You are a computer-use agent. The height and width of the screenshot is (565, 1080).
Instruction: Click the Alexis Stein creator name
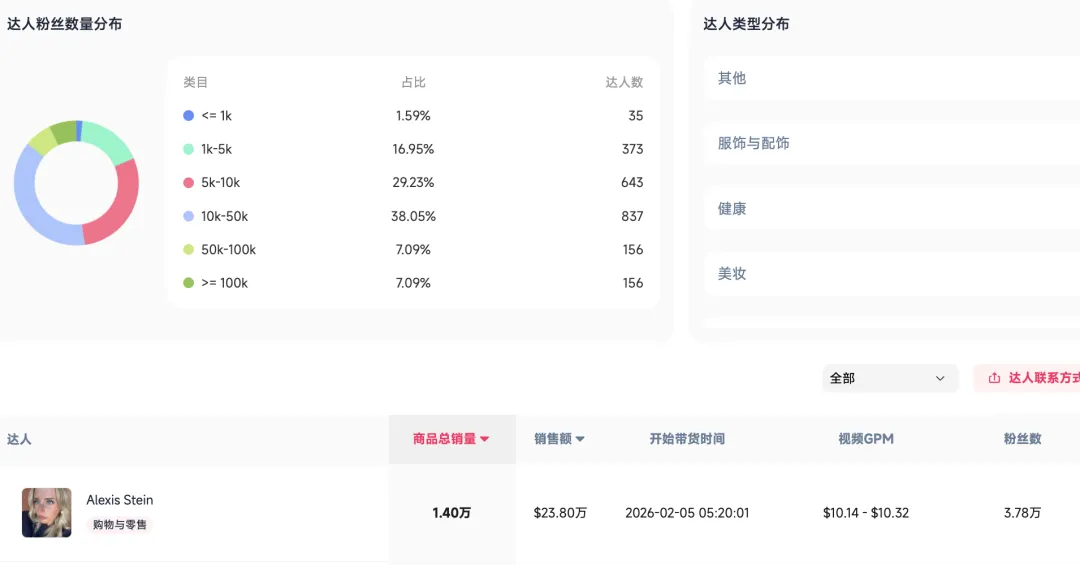tap(120, 500)
